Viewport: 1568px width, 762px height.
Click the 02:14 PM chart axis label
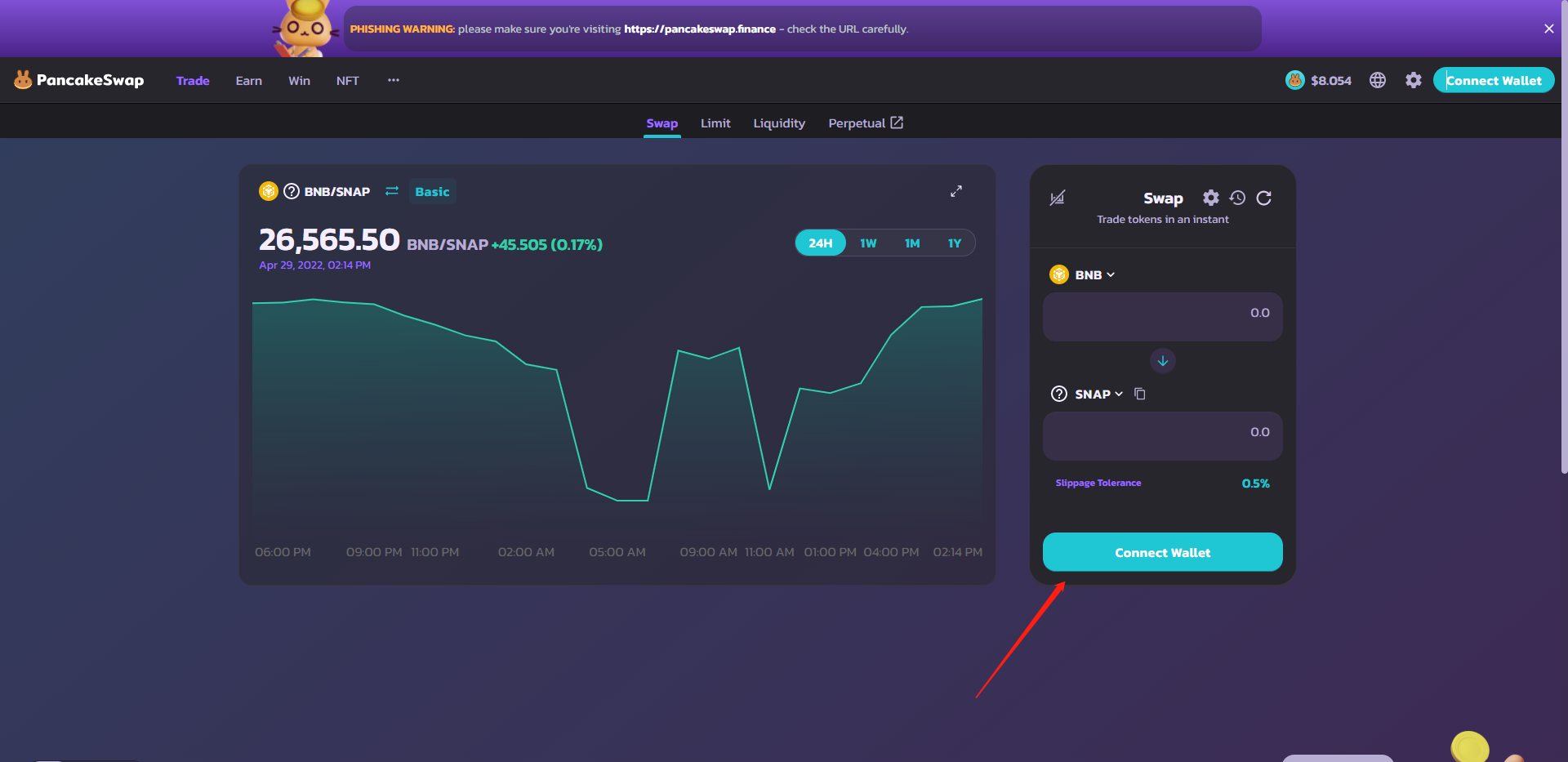tap(957, 552)
